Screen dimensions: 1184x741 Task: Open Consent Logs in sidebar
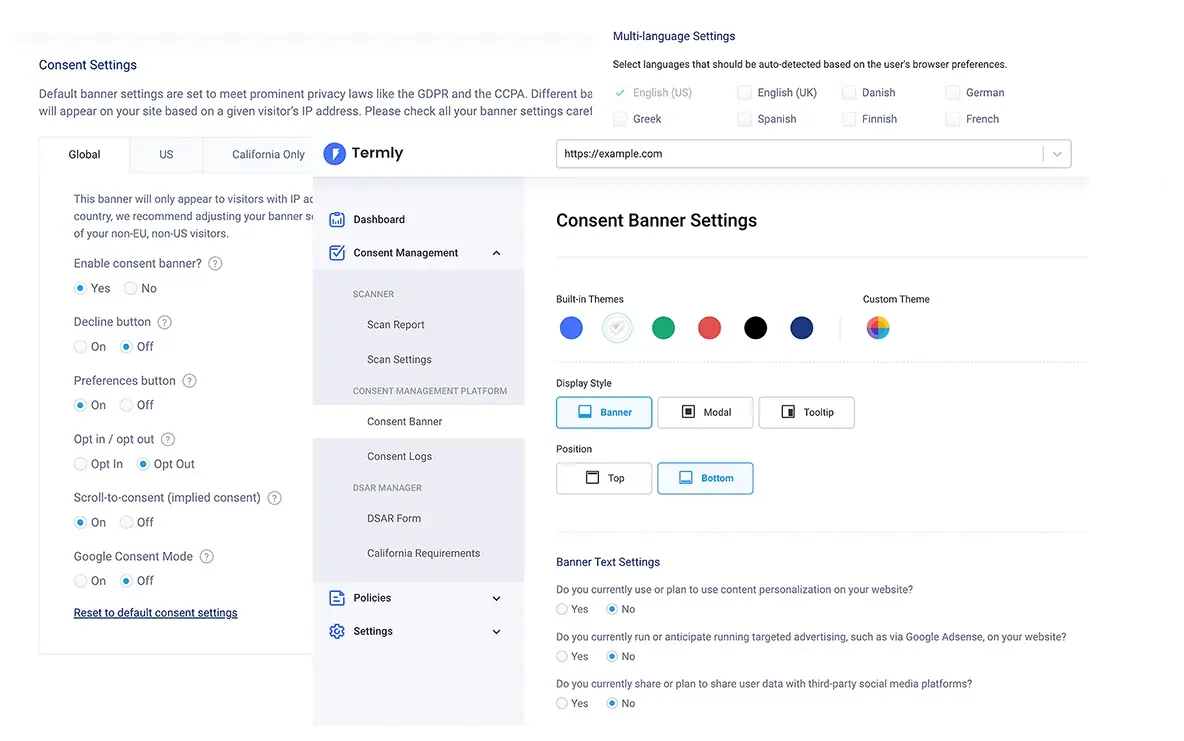[x=399, y=456]
